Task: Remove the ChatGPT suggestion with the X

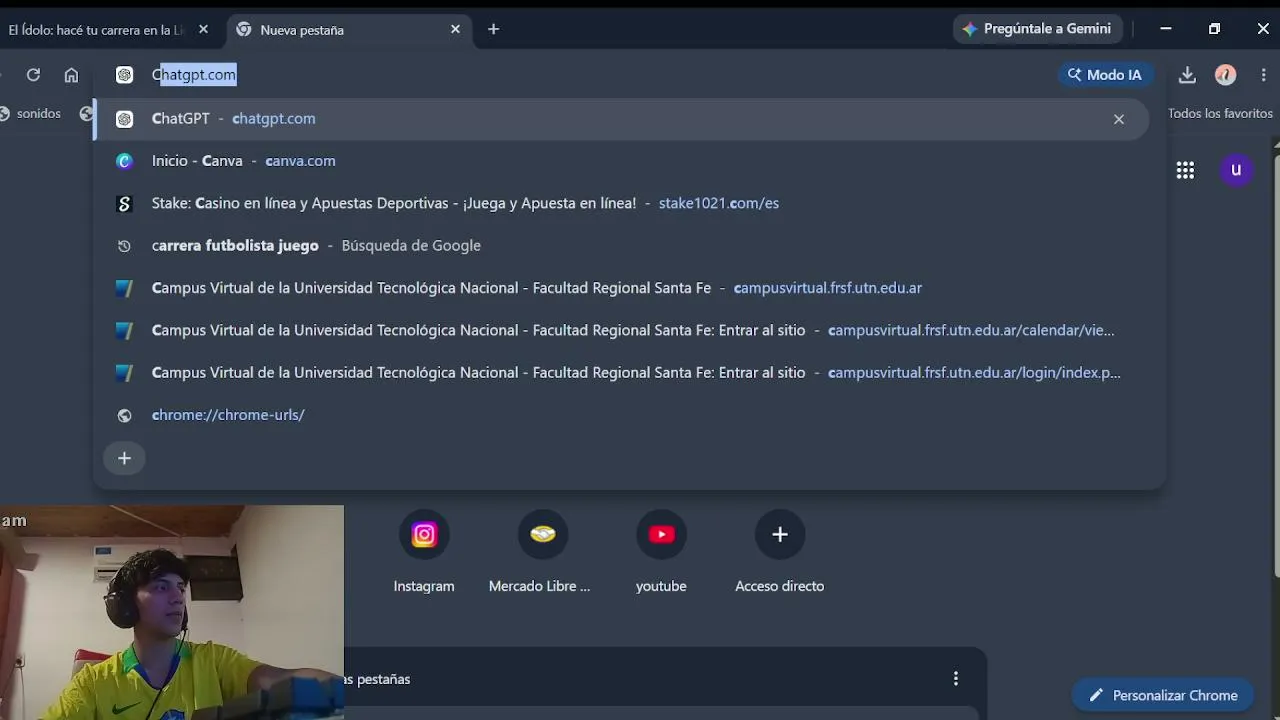Action: [1119, 119]
